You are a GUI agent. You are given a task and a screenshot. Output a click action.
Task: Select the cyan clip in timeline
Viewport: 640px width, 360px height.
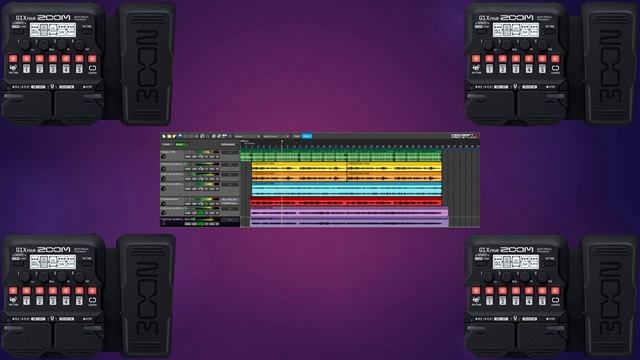[x=347, y=189]
